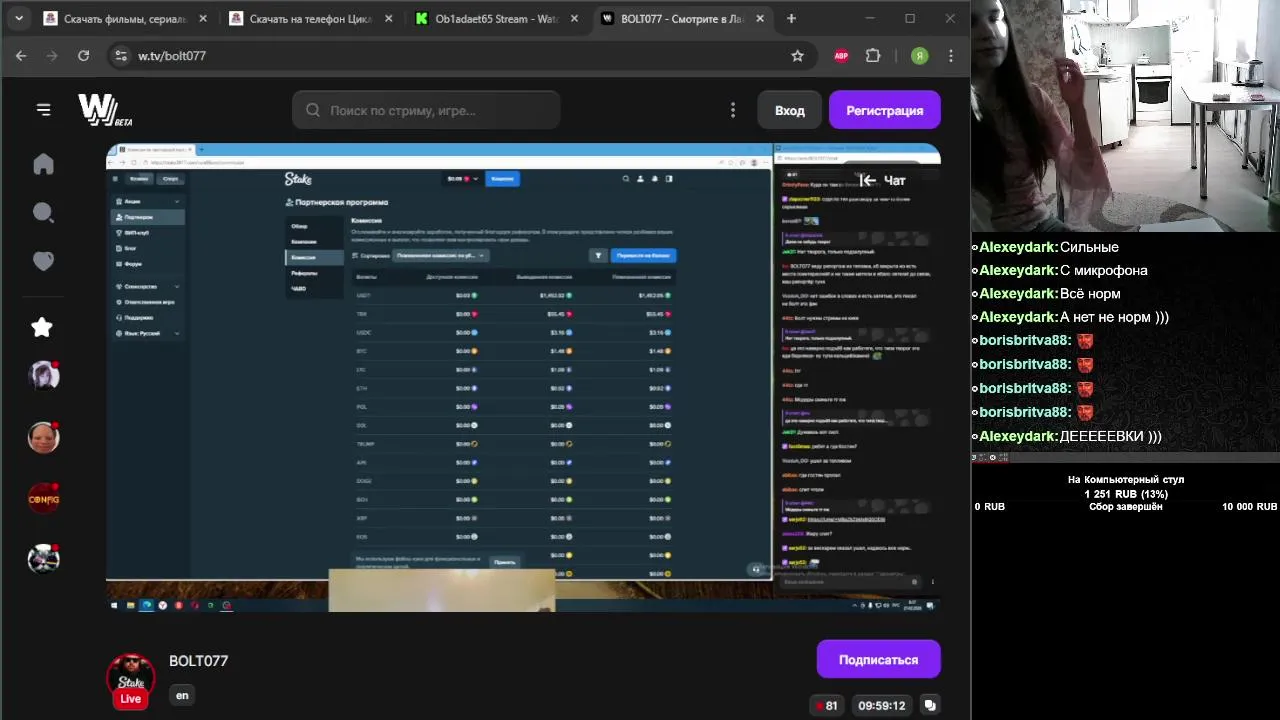Open the CONFIG channel avatar in sidebar
The width and height of the screenshot is (1280, 720).
tap(43, 499)
